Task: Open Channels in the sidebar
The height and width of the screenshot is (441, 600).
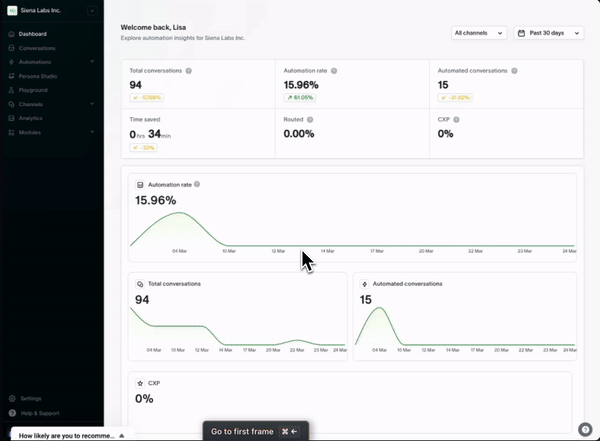Action: [x=31, y=105]
